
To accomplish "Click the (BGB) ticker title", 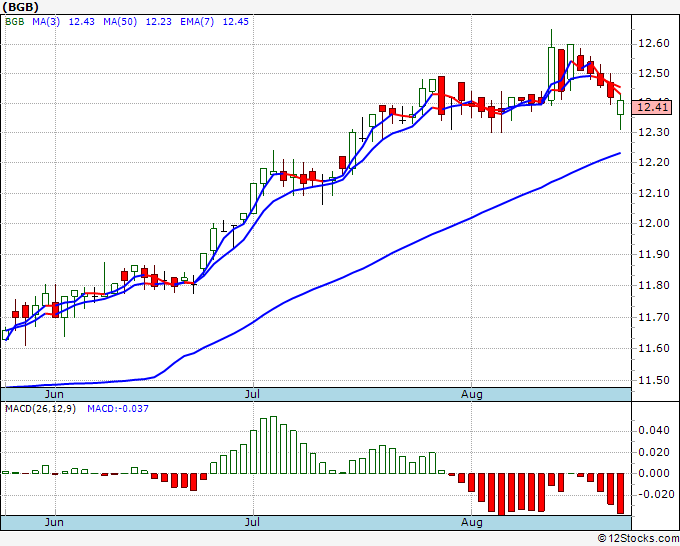I will [x=20, y=7].
